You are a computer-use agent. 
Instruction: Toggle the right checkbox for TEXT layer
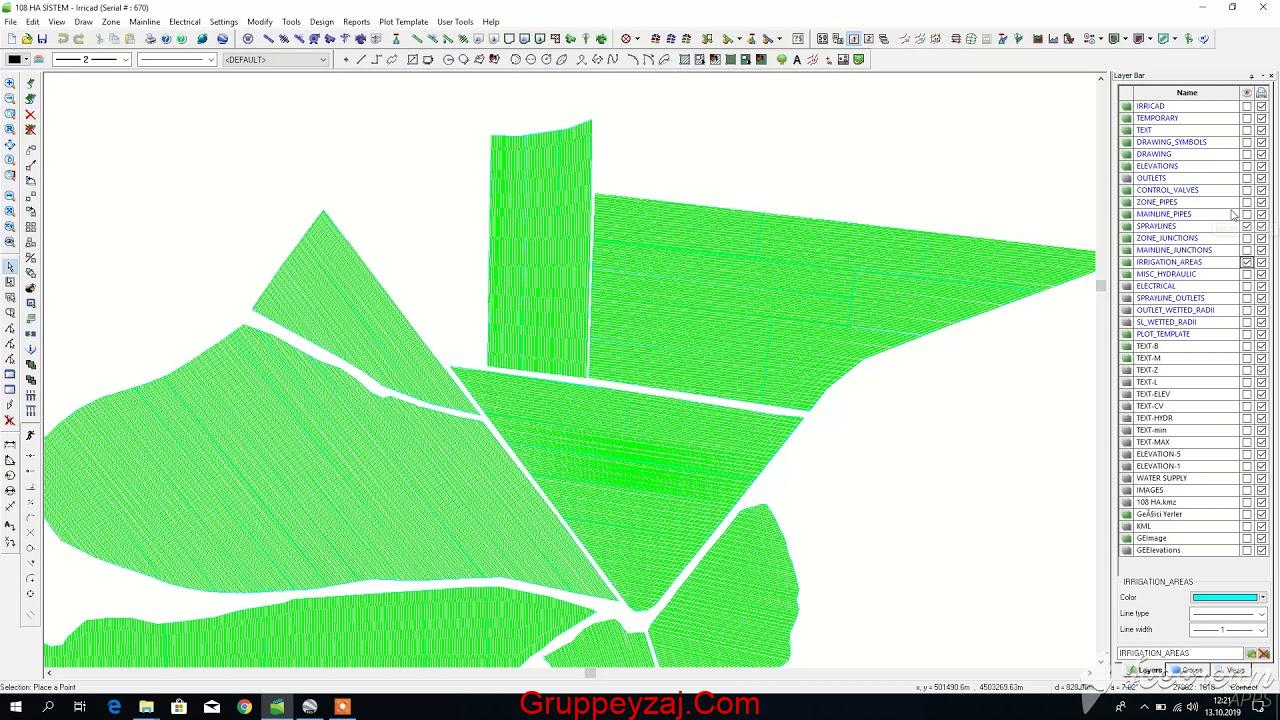coord(1262,130)
